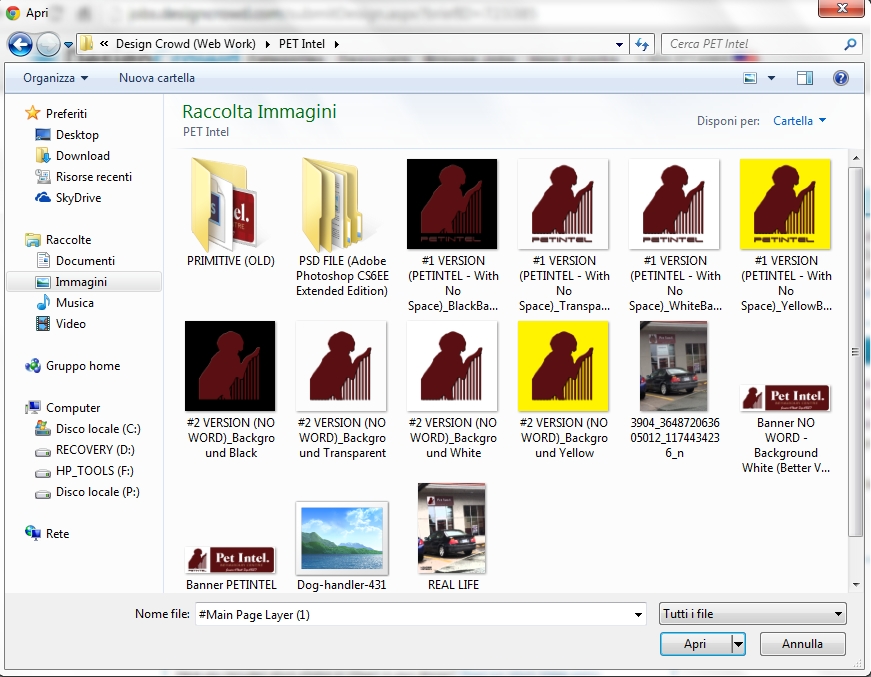Click the file list vertical scroll thumb
This screenshot has width=871, height=677.
click(x=855, y=351)
